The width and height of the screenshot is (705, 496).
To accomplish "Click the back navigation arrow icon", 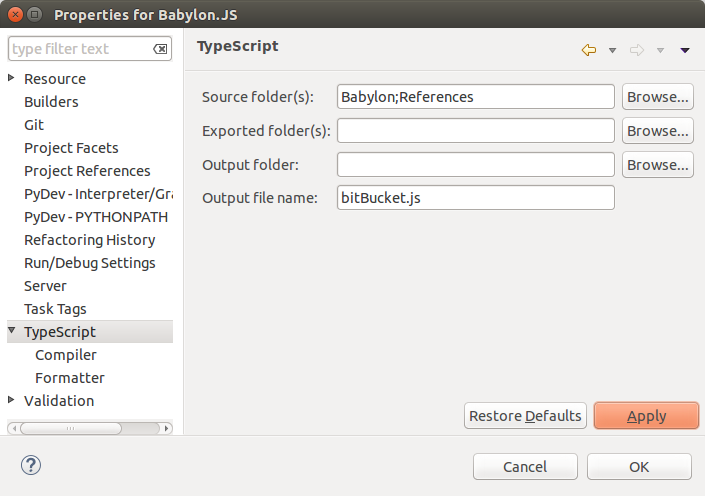I will coord(589,50).
